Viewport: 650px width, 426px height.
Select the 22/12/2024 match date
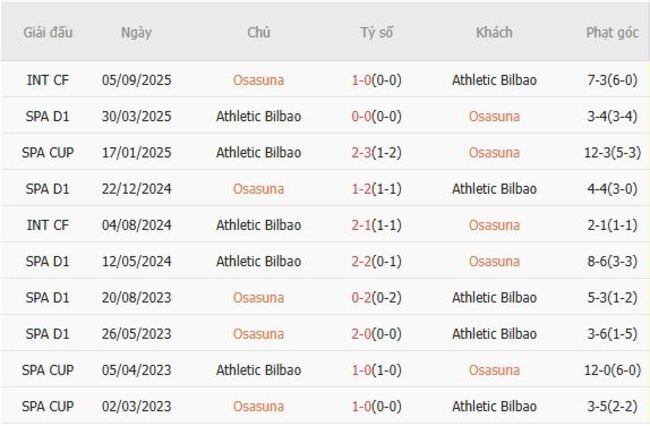(136, 189)
